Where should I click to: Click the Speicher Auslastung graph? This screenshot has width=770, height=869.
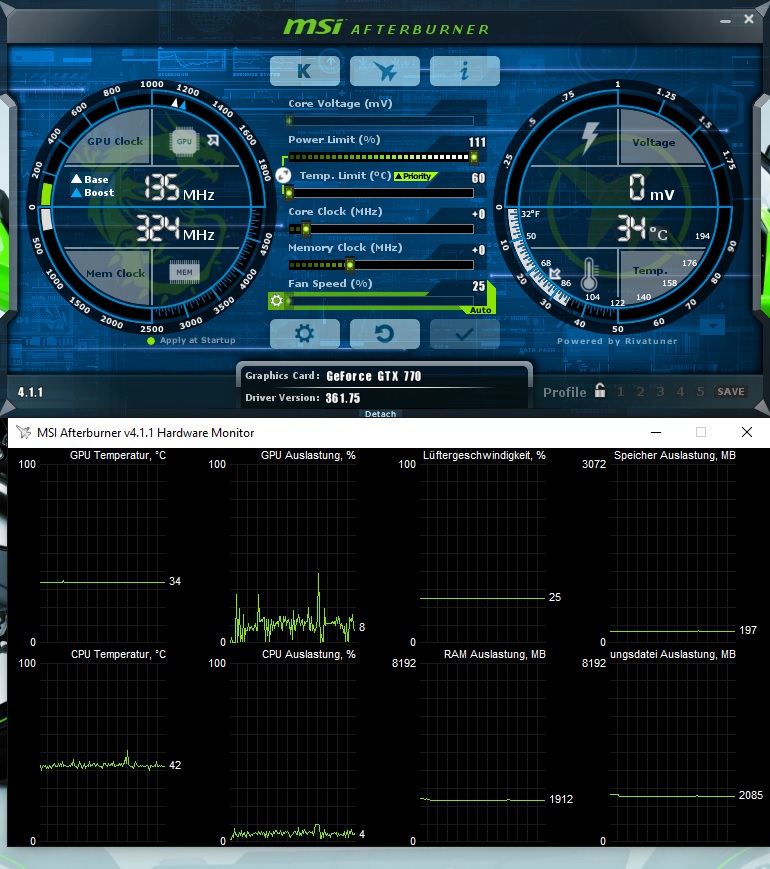(672, 553)
